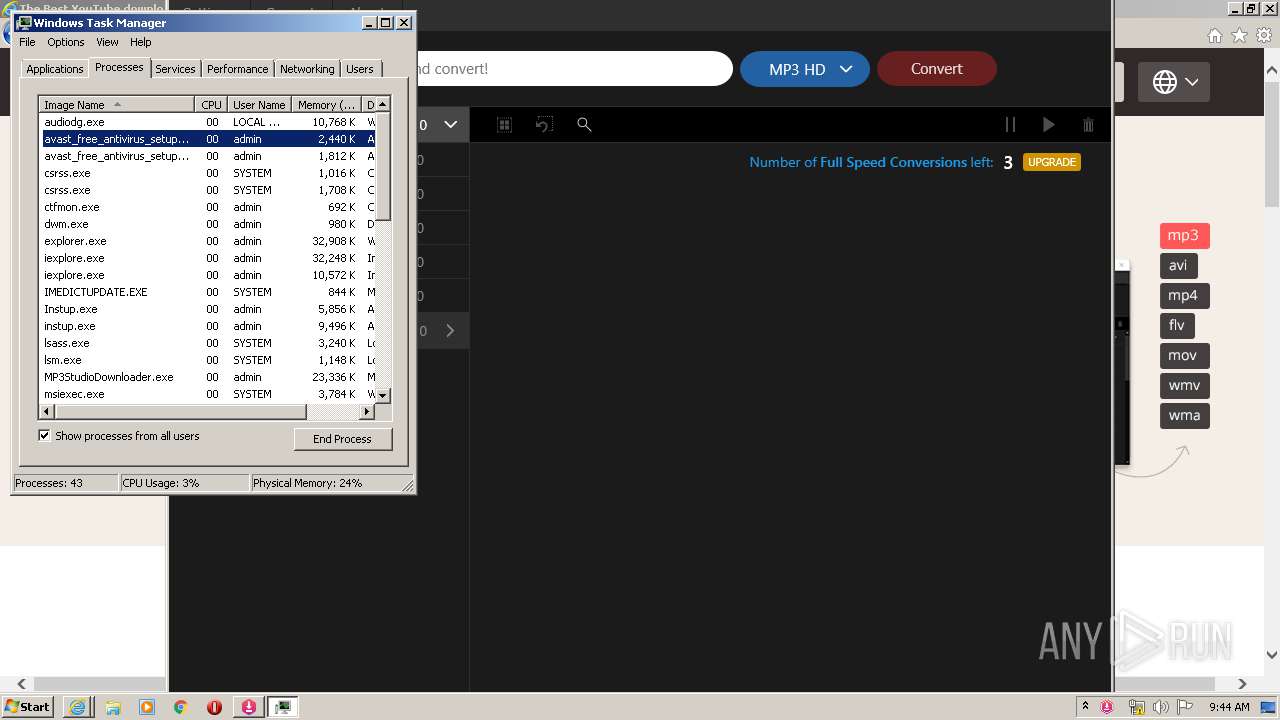Open Windows Explorer folder taskbar icon
Image resolution: width=1280 pixels, height=720 pixels.
click(112, 707)
